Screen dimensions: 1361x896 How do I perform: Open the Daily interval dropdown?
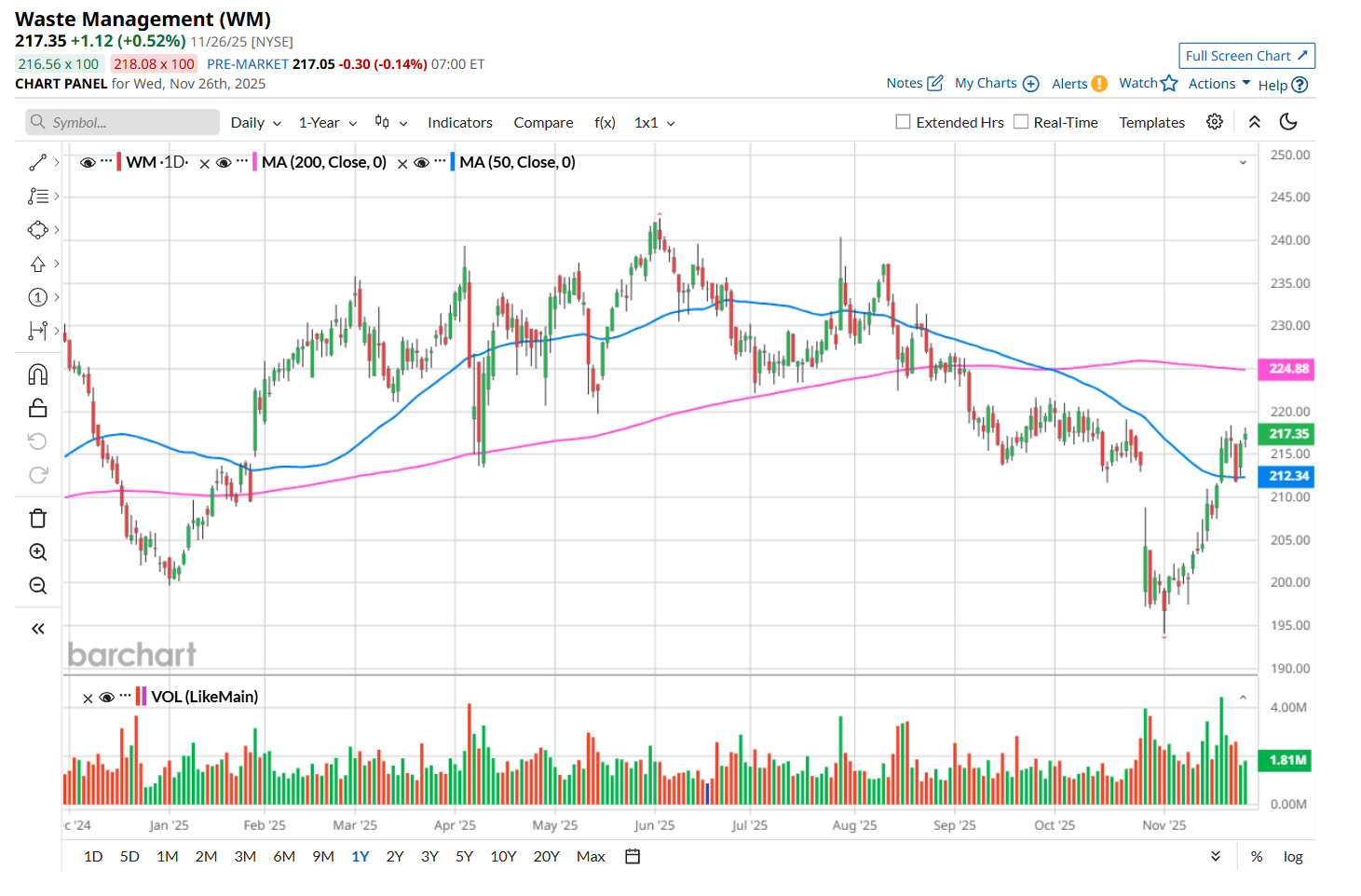click(x=255, y=123)
